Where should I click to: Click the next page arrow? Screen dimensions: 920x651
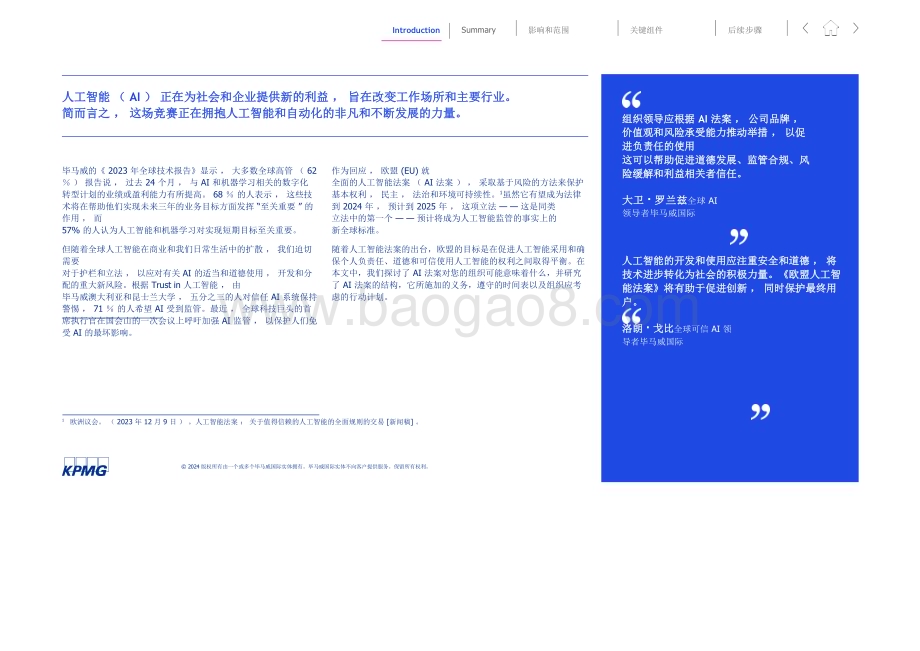[x=855, y=28]
